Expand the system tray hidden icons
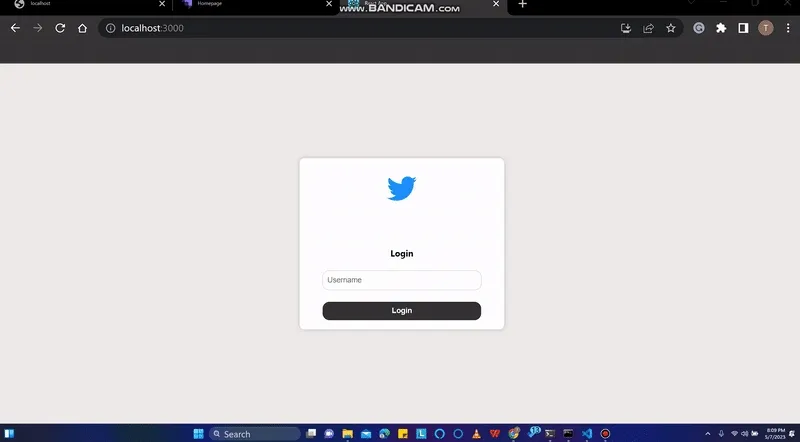 point(709,434)
